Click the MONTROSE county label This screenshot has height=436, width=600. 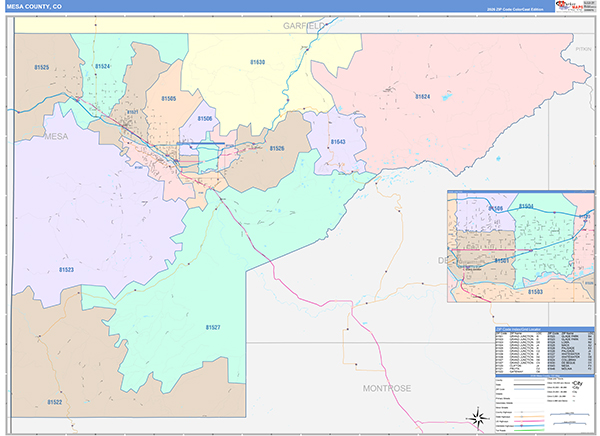pos(387,388)
